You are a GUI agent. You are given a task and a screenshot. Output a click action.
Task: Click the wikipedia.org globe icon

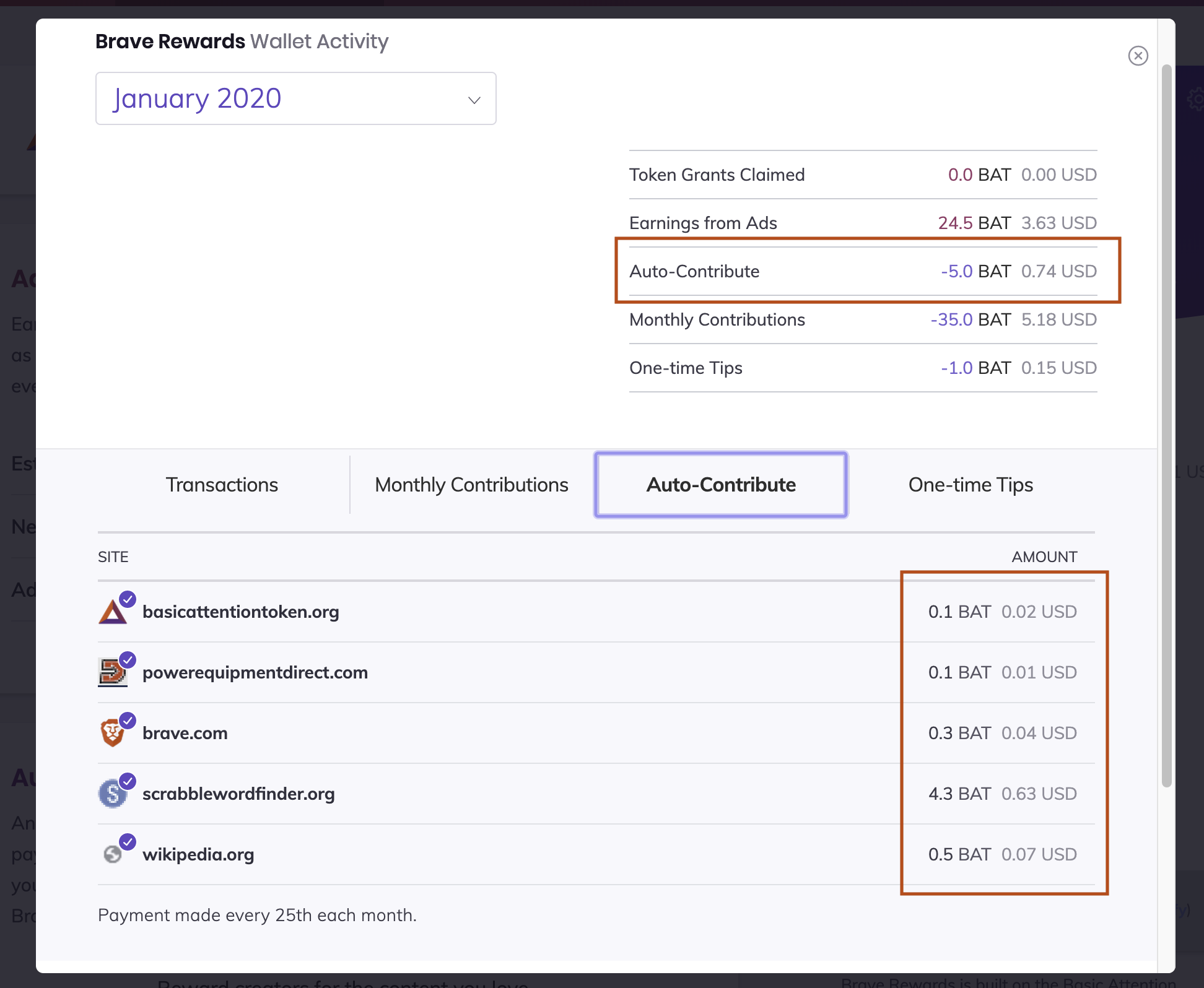[112, 855]
